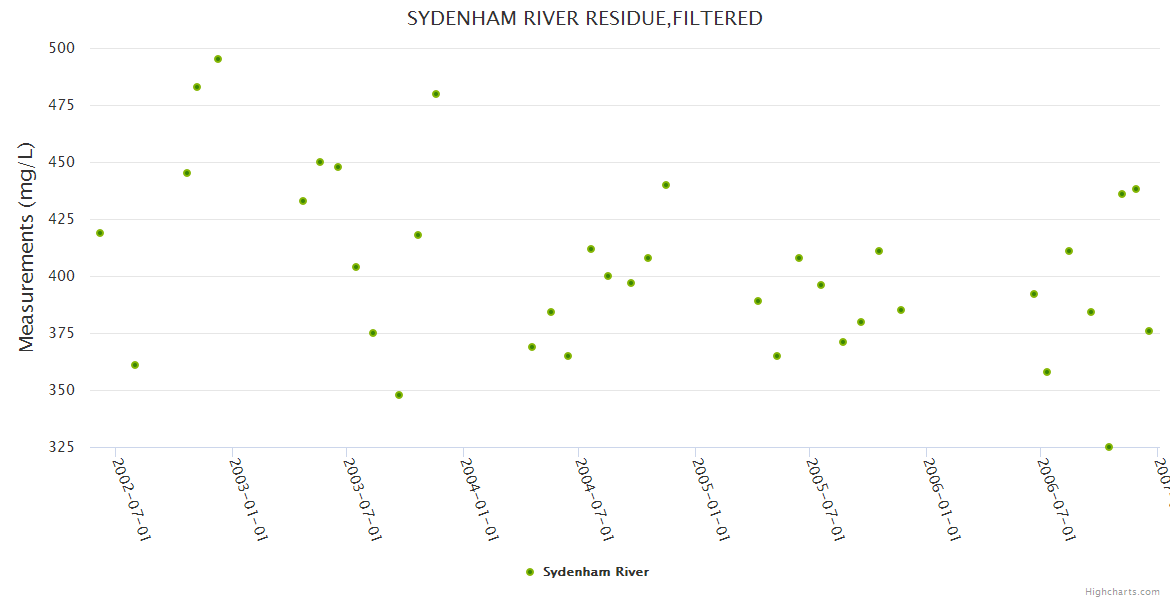
Task: Select the last data point near 376 mg/L
Action: coord(1149,331)
